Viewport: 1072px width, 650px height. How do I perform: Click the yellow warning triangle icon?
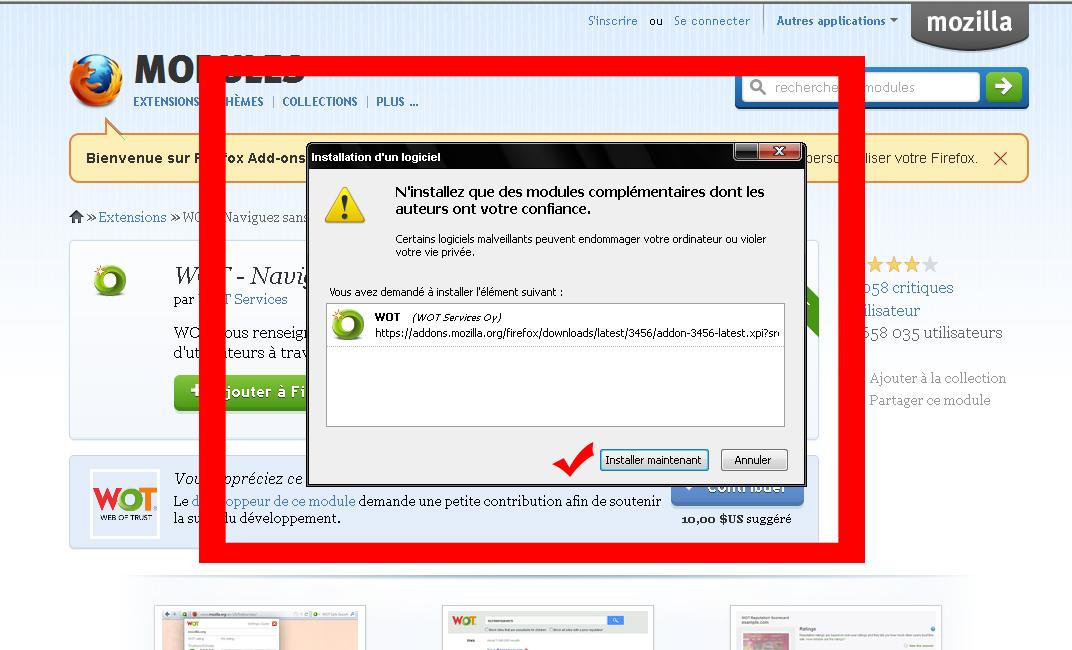click(x=345, y=205)
